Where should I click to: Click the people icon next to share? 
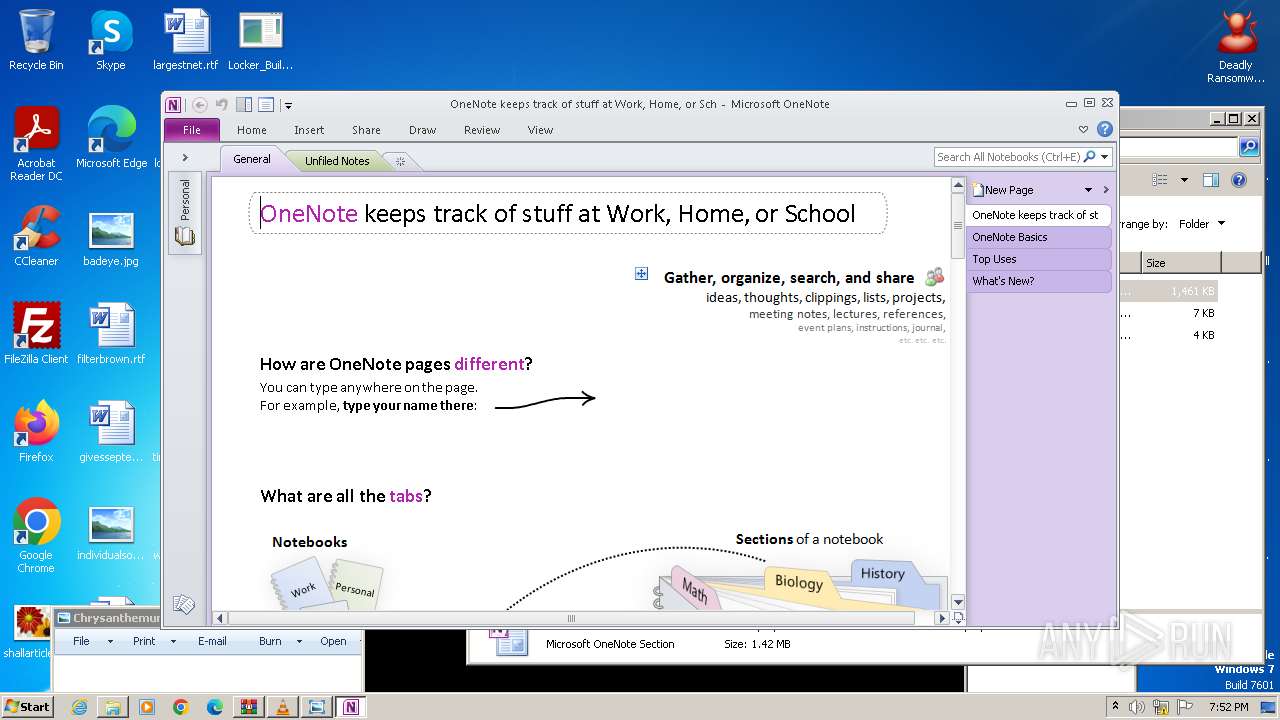934,277
